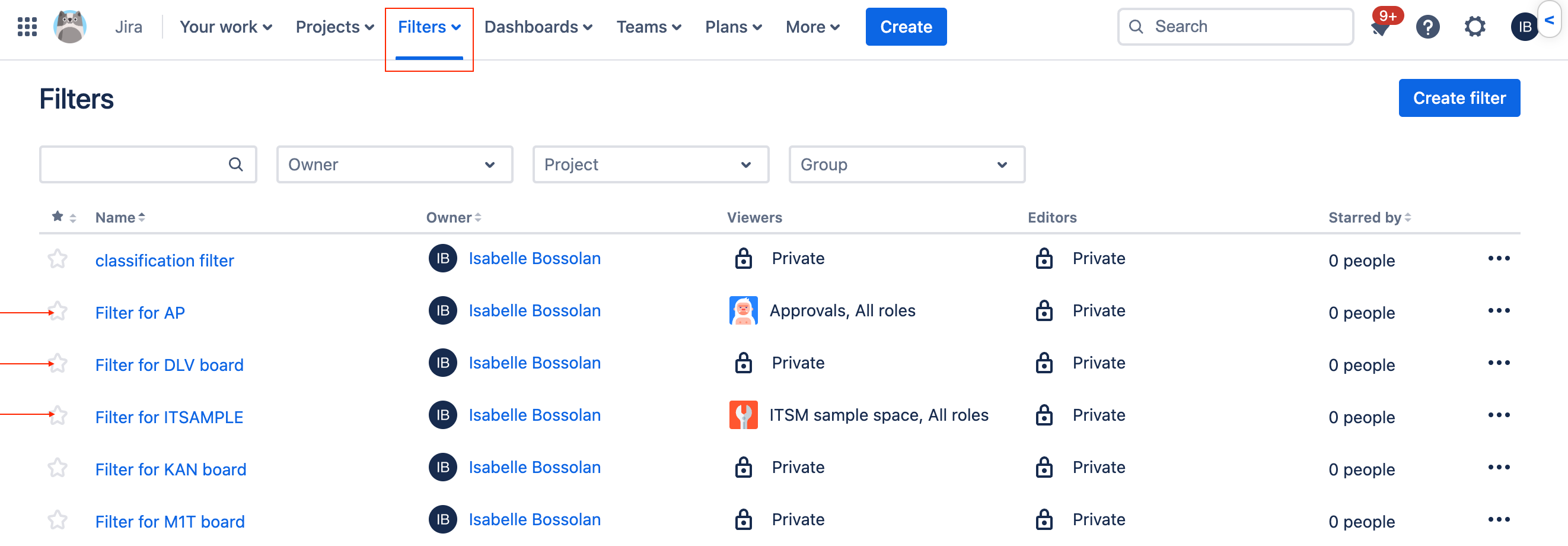The height and width of the screenshot is (546, 1568).
Task: Open the Filter for DLV board link
Action: click(x=169, y=365)
